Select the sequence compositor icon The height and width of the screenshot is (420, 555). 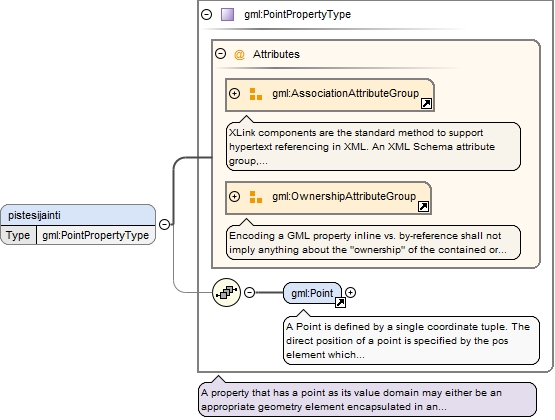227,292
